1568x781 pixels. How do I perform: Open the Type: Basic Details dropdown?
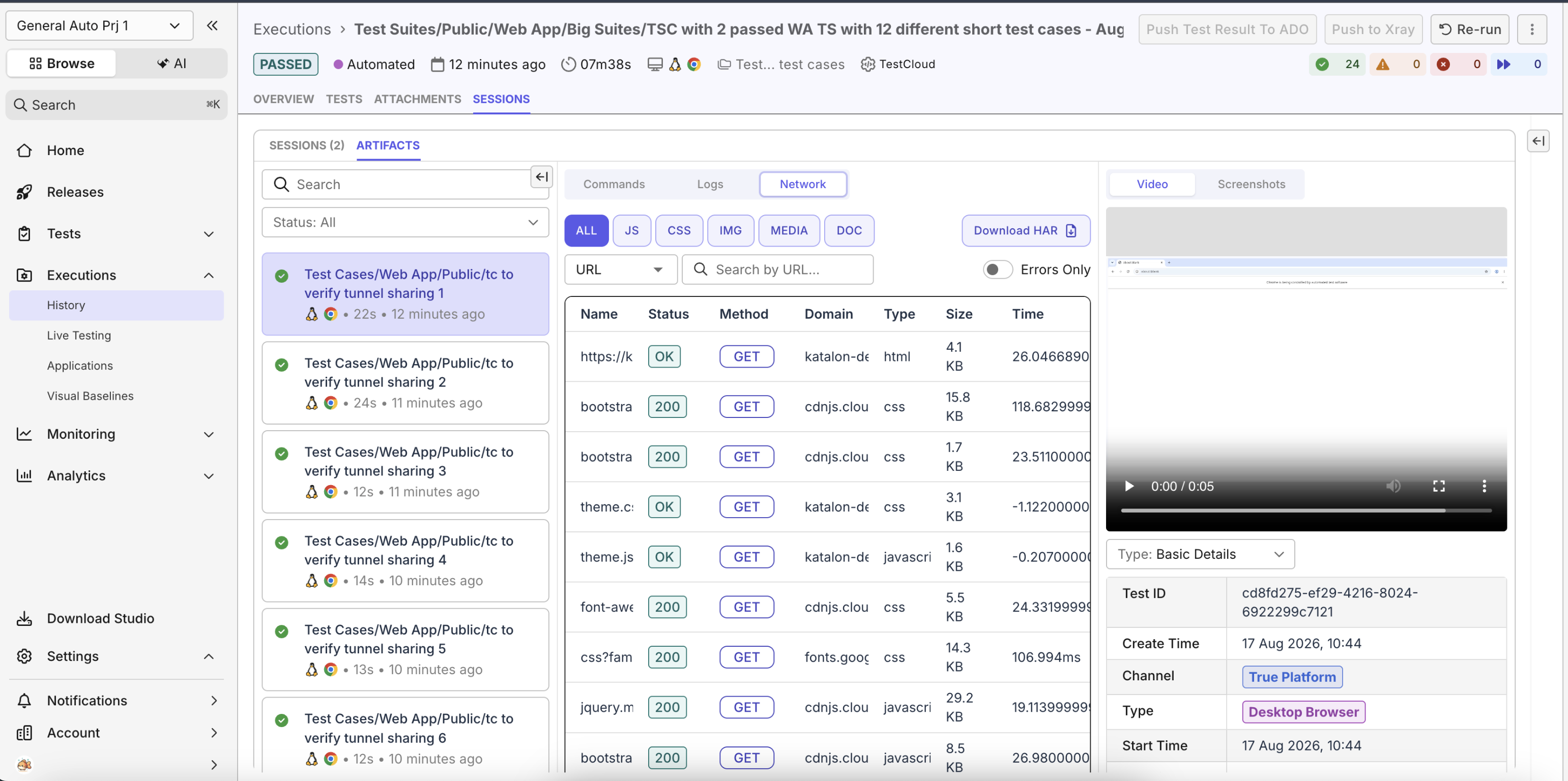1200,554
